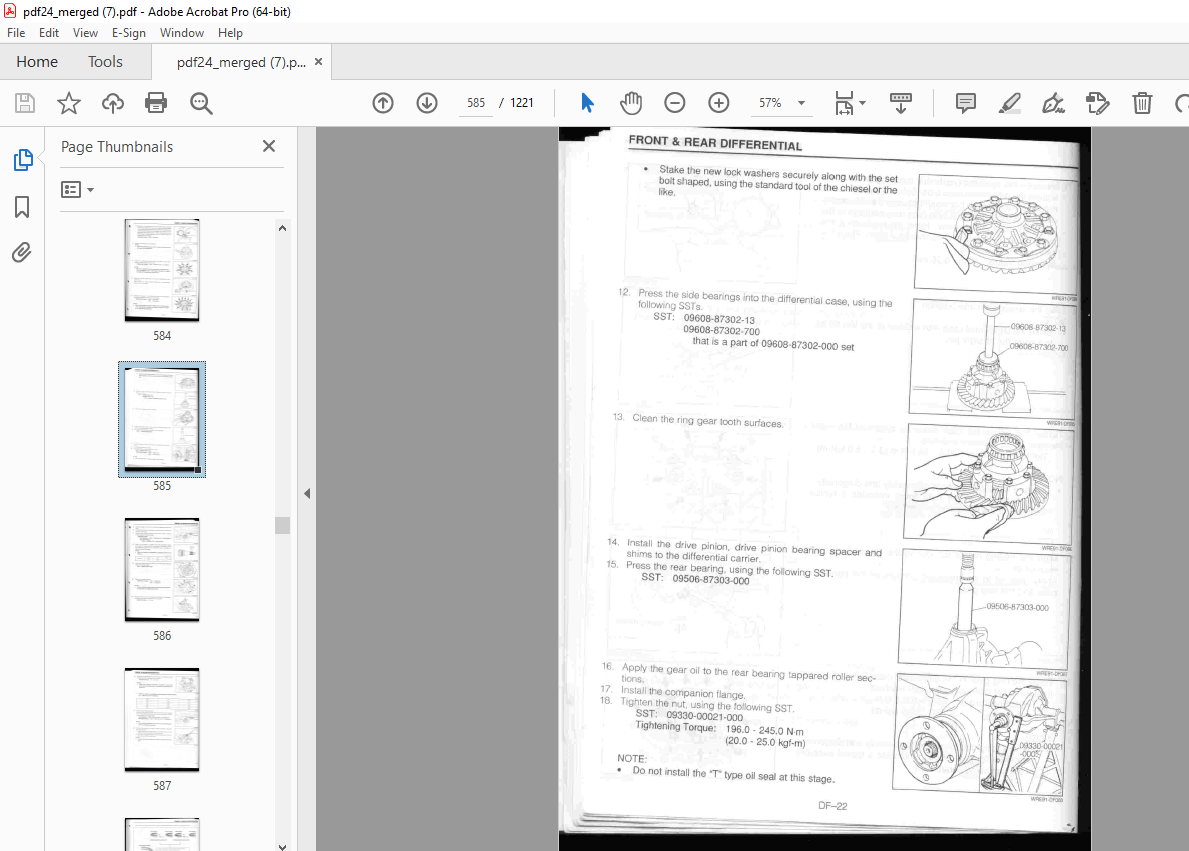Switch to the Tools tab

105,62
